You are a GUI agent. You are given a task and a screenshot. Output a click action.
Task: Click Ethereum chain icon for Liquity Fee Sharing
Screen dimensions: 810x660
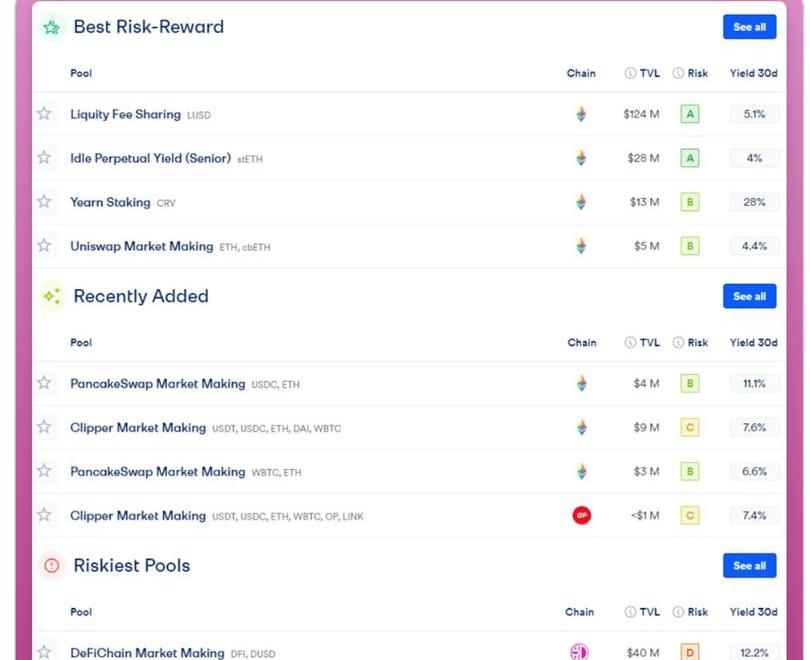[581, 115]
